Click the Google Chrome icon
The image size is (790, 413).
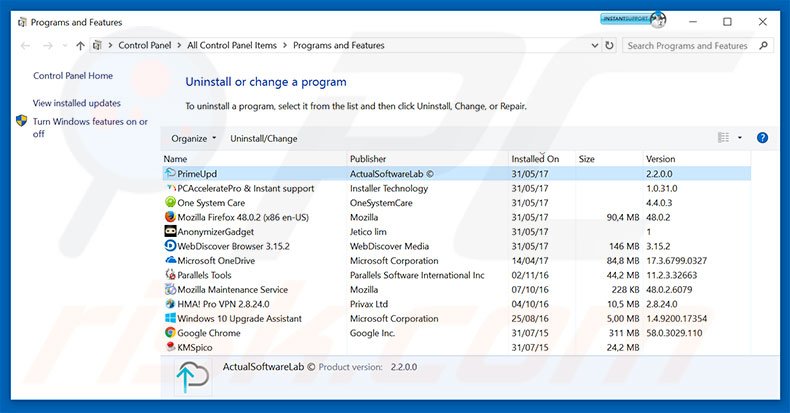click(170, 333)
